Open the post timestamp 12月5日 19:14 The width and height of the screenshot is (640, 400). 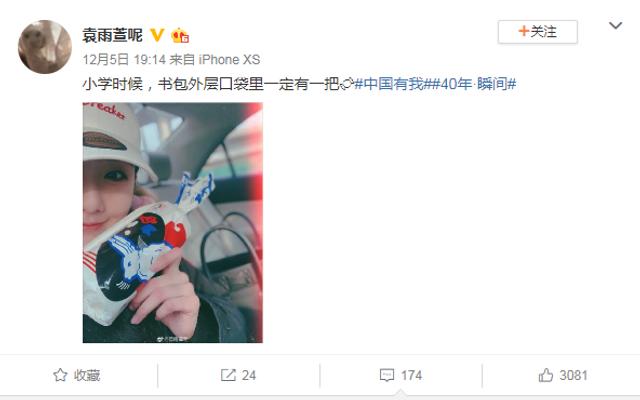124,60
